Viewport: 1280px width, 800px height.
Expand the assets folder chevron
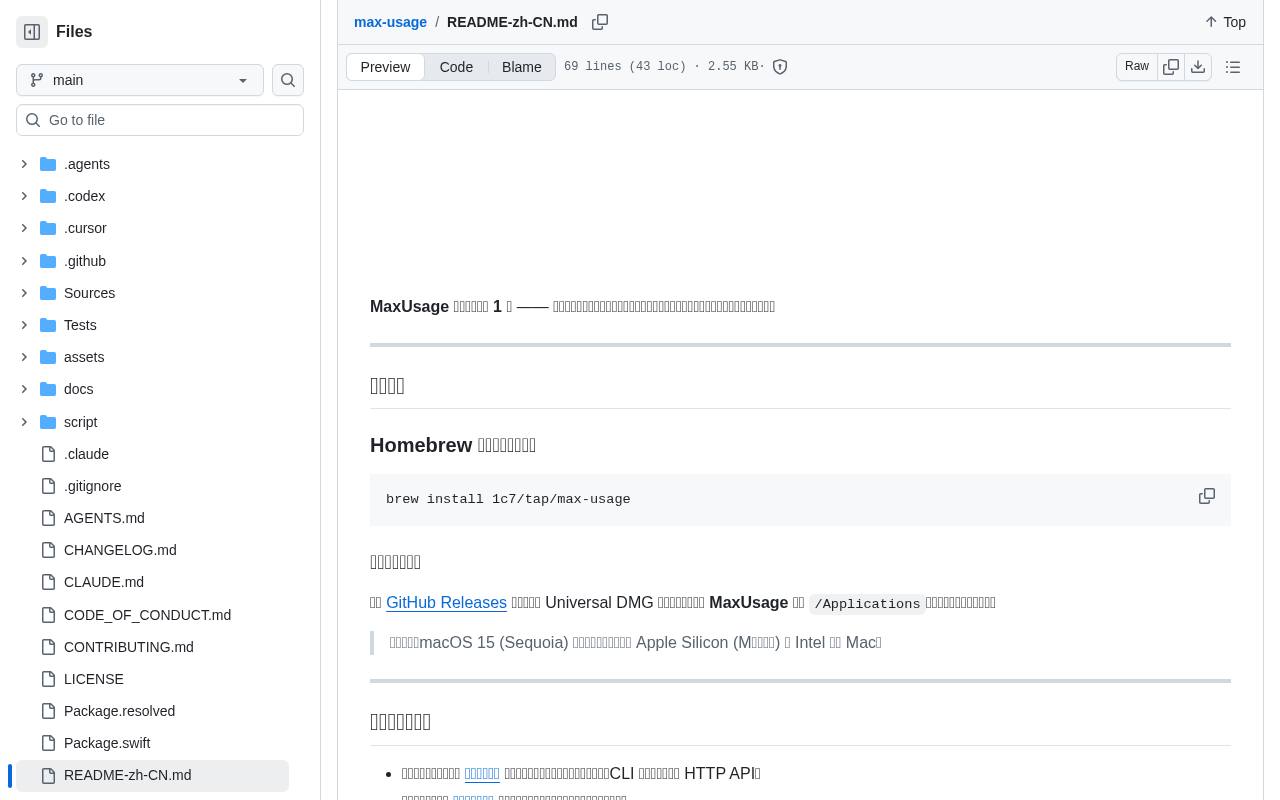tap(24, 357)
